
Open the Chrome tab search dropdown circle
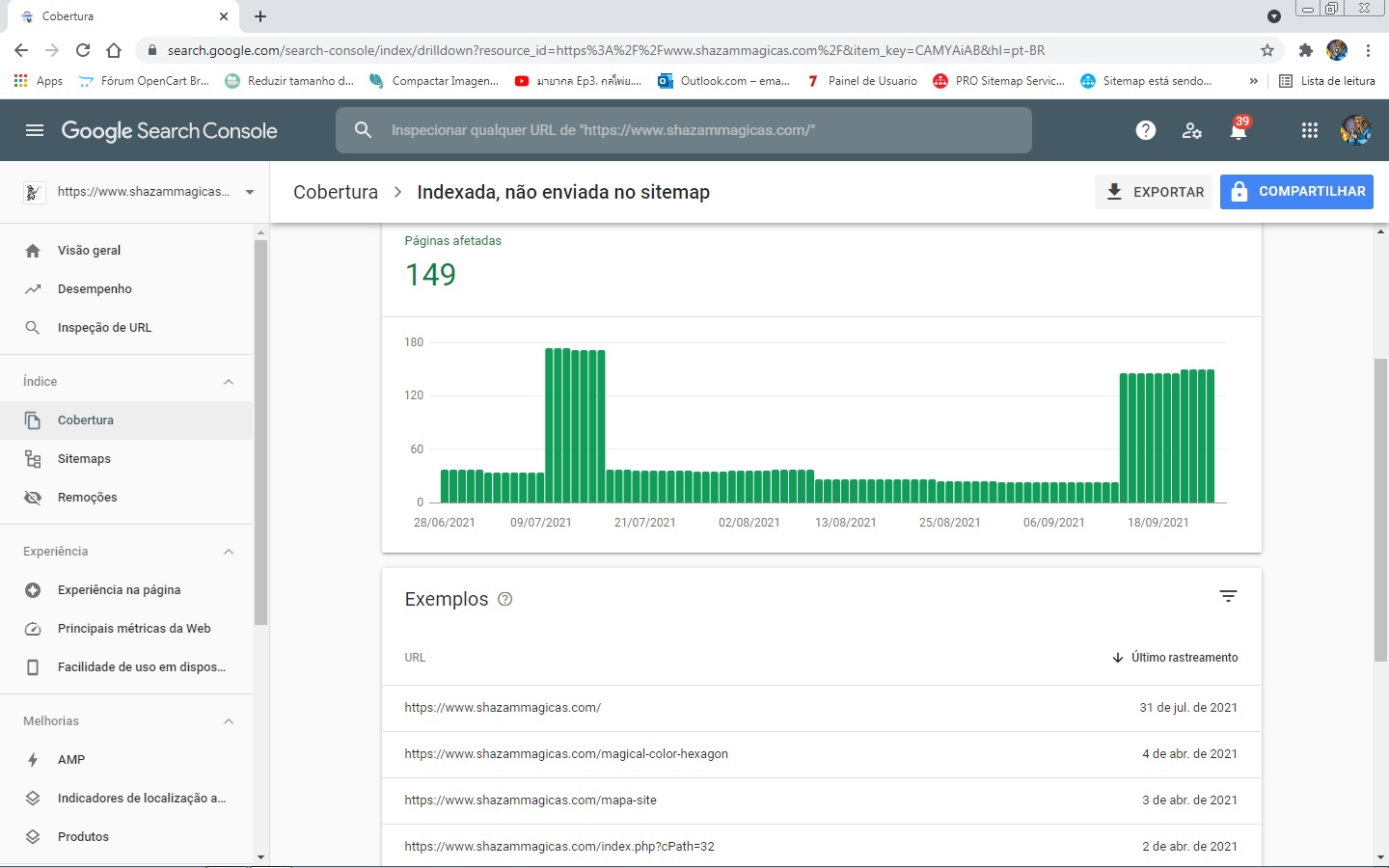(x=1274, y=16)
